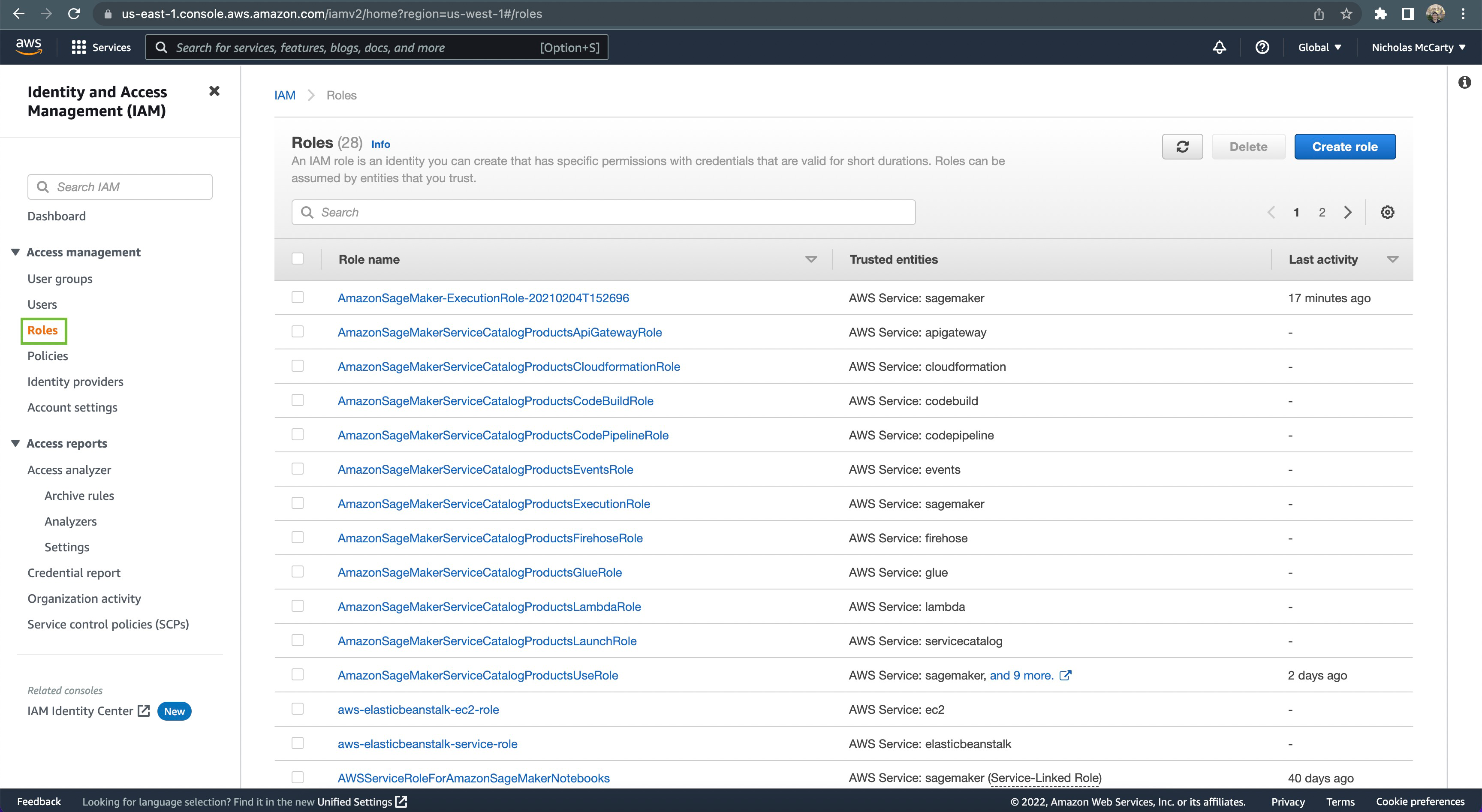This screenshot has width=1482, height=812.
Task: Navigate to Users in sidebar
Action: tap(42, 304)
